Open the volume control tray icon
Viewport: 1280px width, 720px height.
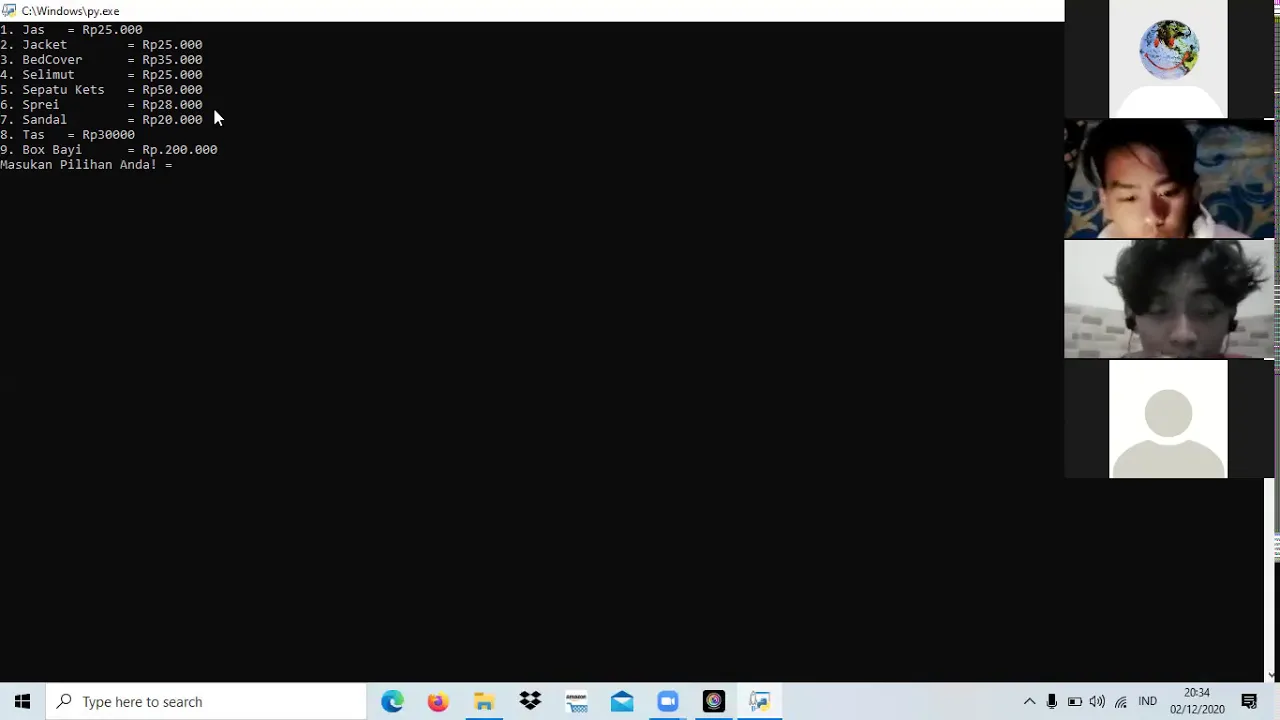[1098, 702]
